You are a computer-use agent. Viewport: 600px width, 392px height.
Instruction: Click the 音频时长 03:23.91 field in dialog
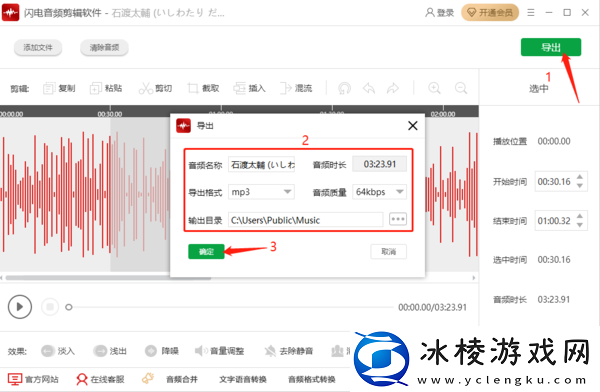pyautogui.click(x=379, y=164)
